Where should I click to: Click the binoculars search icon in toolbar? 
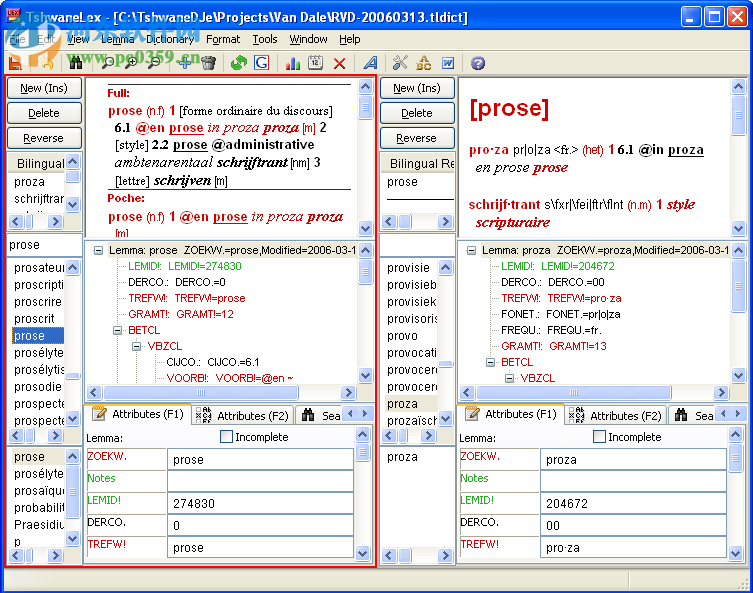[x=75, y=63]
